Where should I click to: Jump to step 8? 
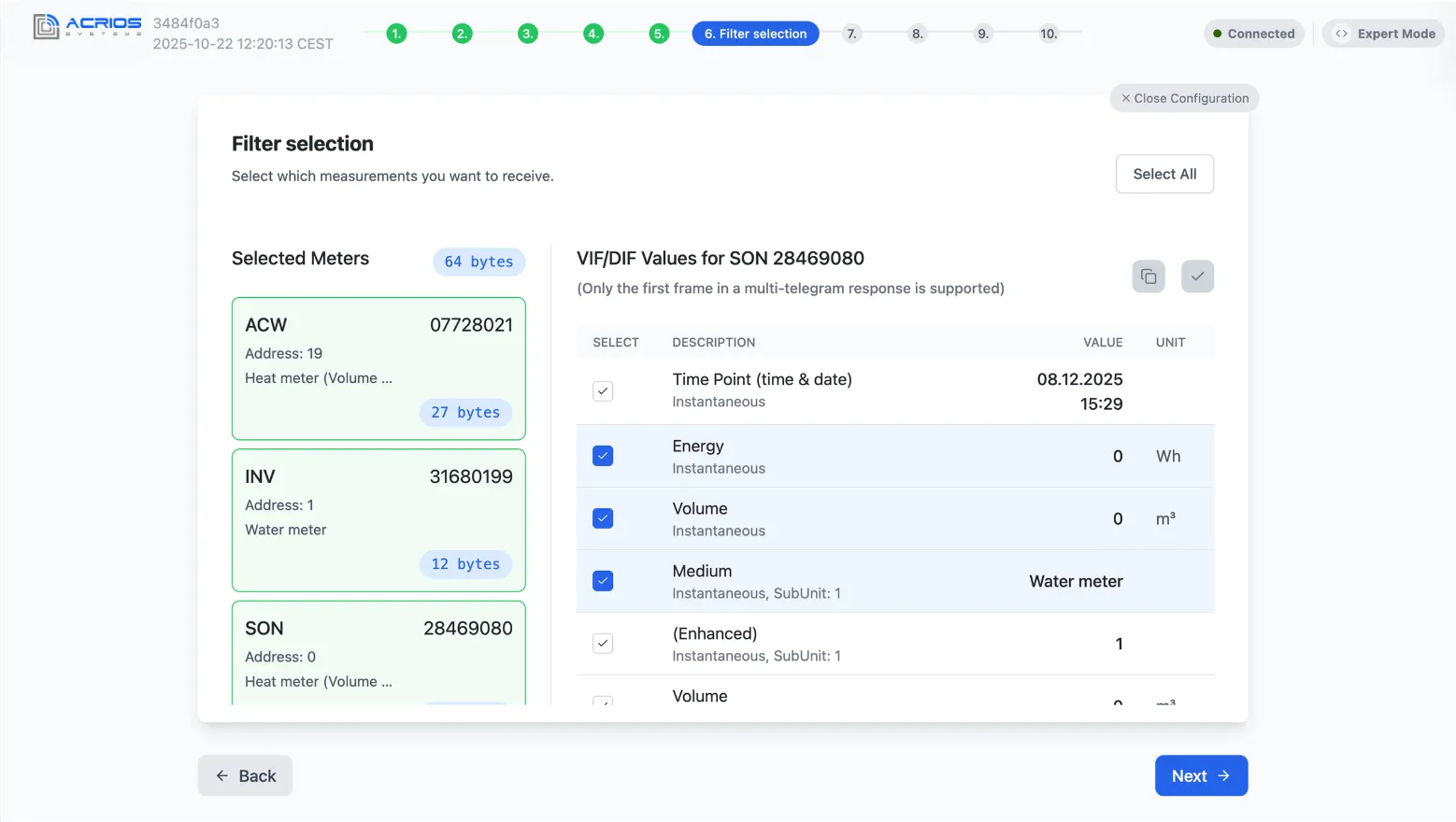(x=917, y=34)
